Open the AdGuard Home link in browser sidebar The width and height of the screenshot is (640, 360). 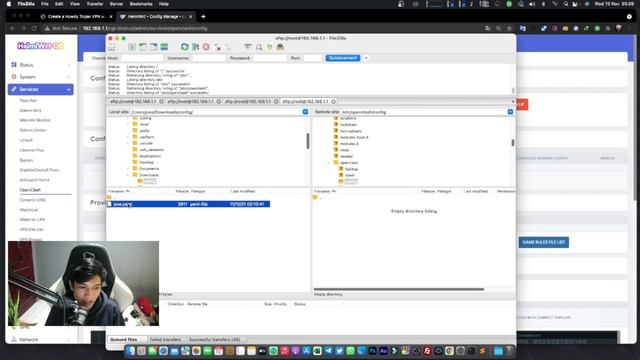[x=34, y=180]
